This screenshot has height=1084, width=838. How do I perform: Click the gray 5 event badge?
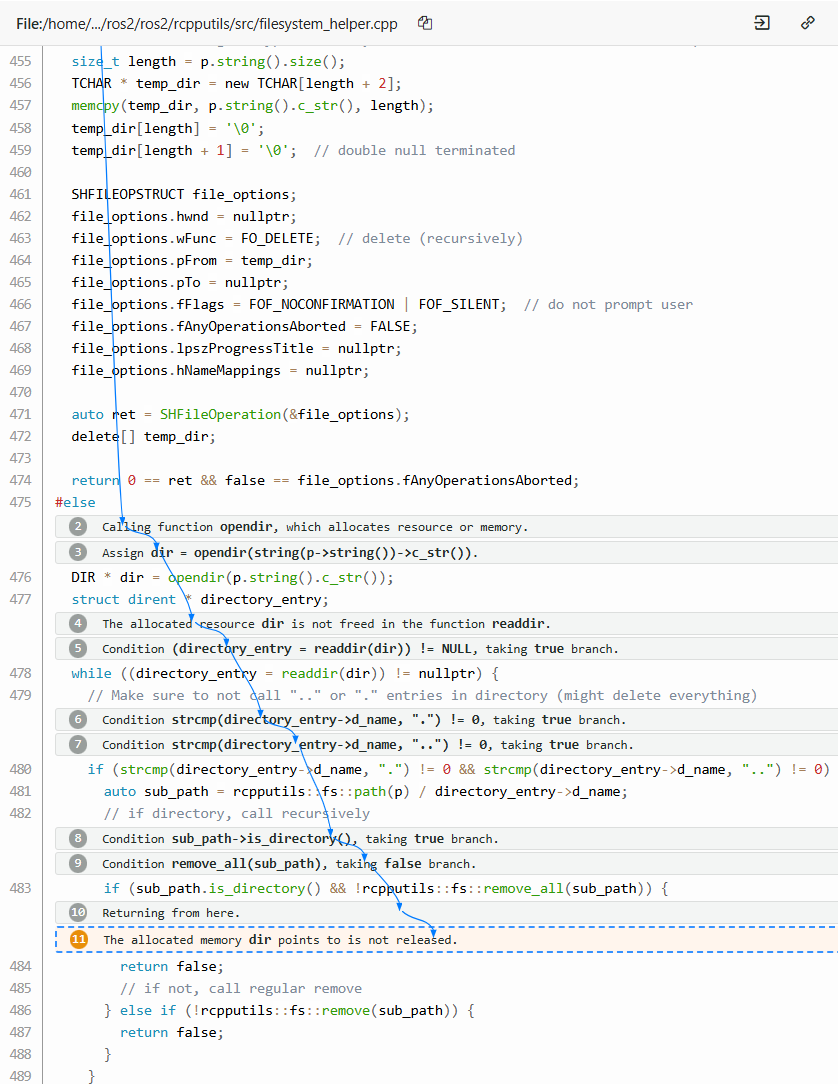pyautogui.click(x=78, y=648)
